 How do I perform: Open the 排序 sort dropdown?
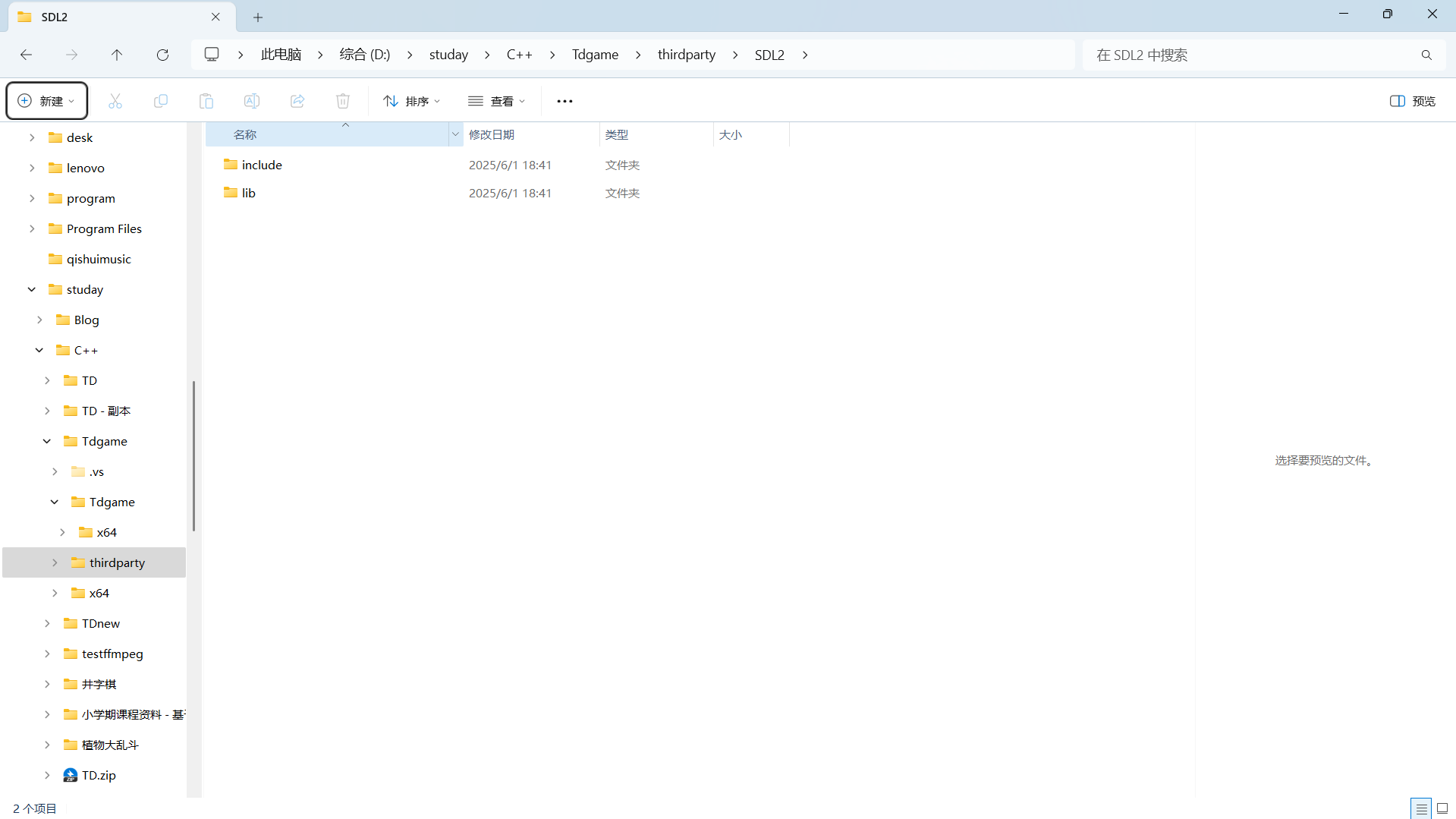[411, 101]
